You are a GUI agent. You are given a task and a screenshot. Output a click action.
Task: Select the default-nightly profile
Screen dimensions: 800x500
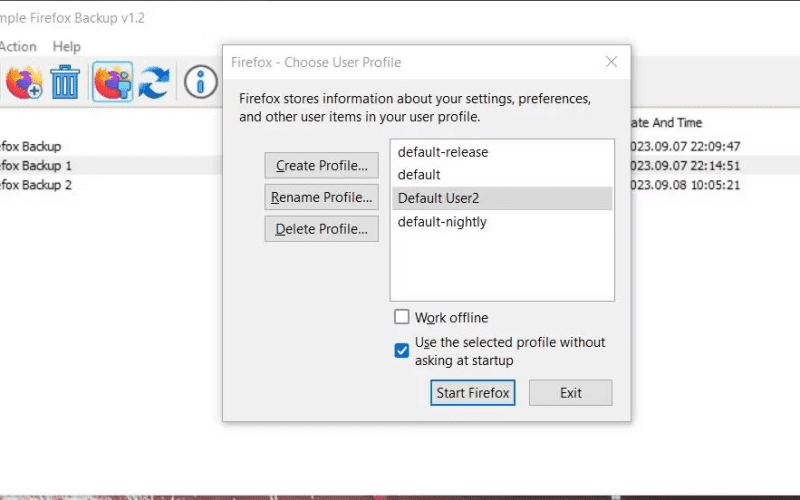[x=502, y=222]
